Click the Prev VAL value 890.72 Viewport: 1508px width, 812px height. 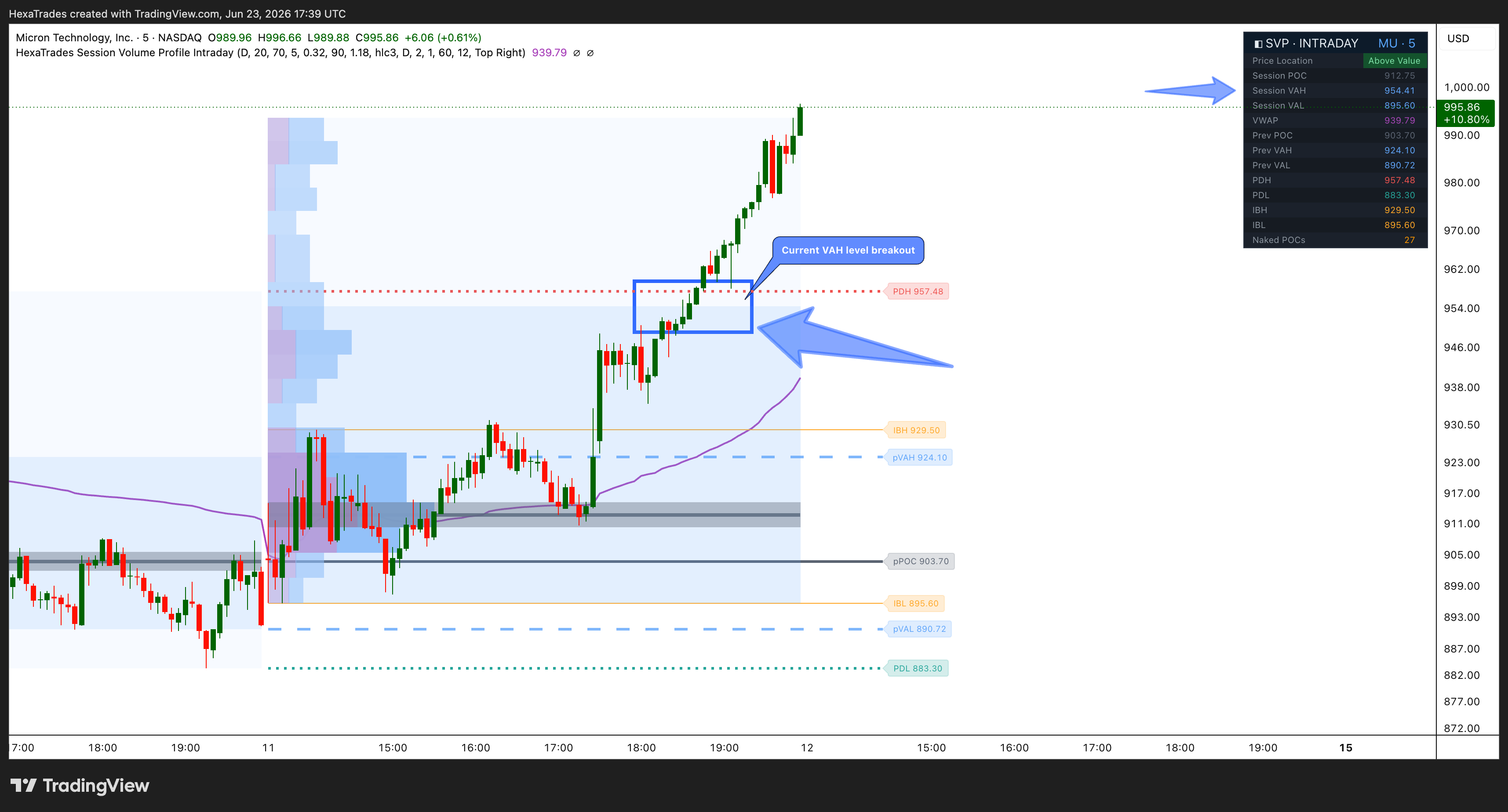pyautogui.click(x=1399, y=165)
